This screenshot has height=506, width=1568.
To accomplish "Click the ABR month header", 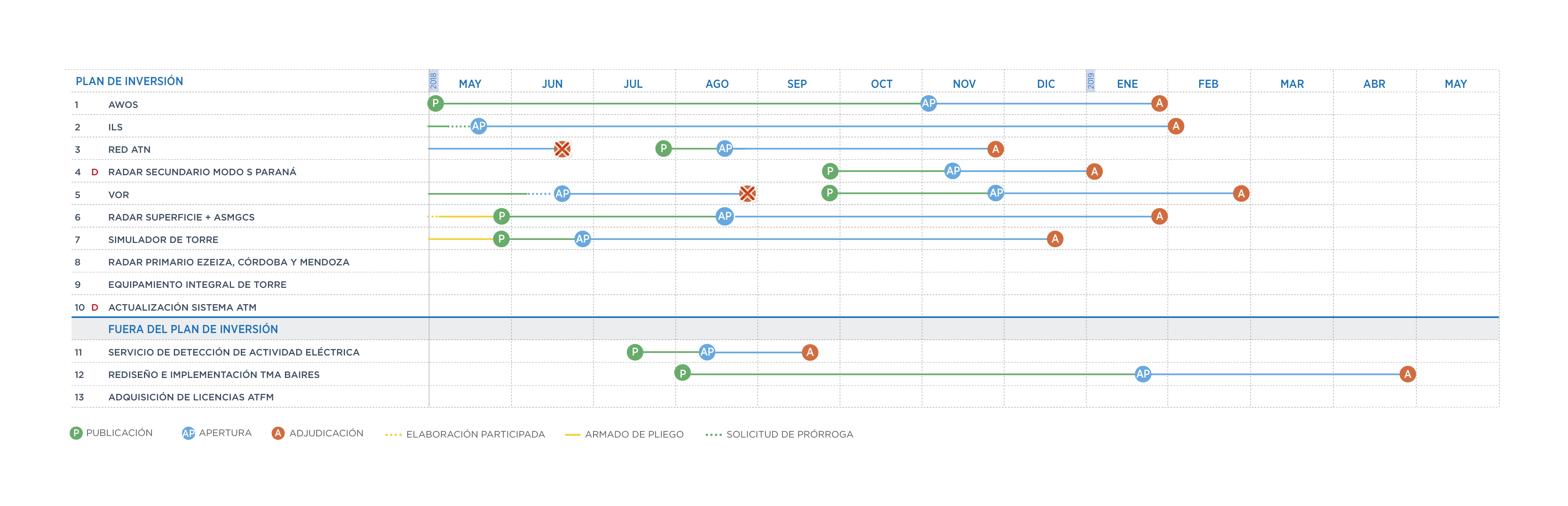I will point(1374,84).
